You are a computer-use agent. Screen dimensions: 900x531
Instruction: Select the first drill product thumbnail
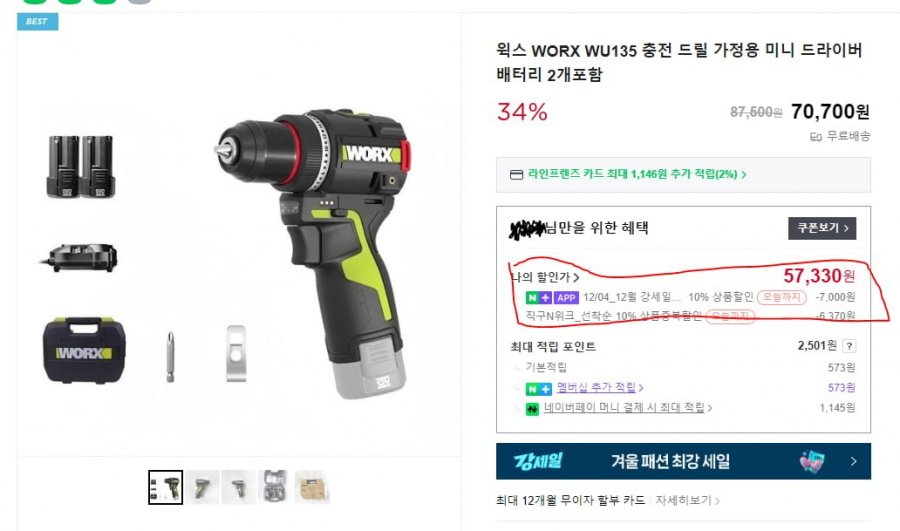[165, 487]
